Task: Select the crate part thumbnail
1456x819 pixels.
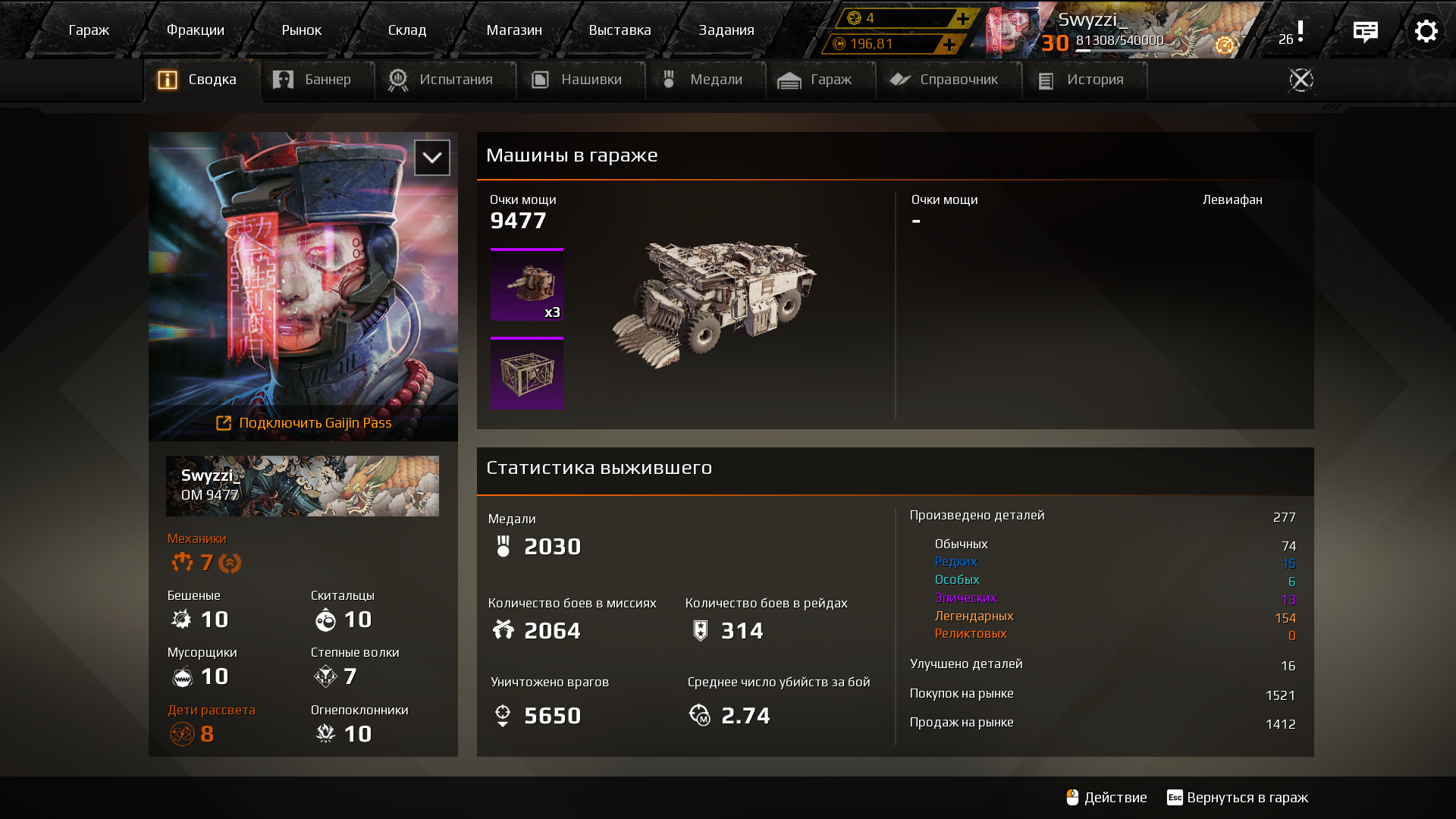Action: tap(527, 373)
